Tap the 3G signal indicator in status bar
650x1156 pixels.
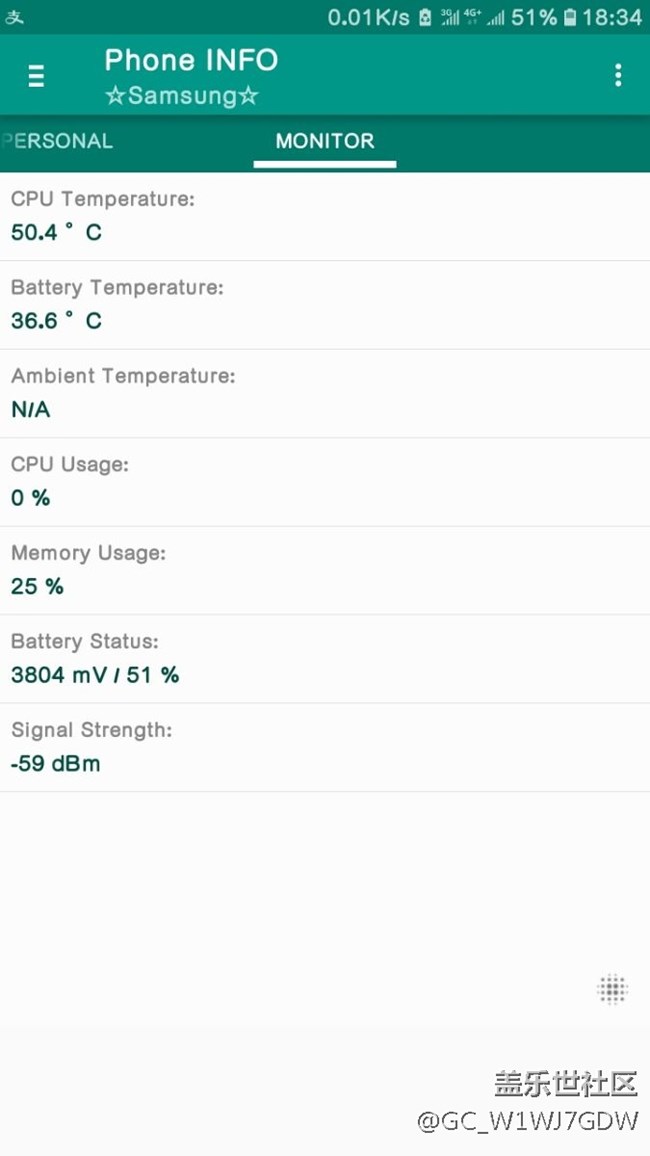click(450, 17)
